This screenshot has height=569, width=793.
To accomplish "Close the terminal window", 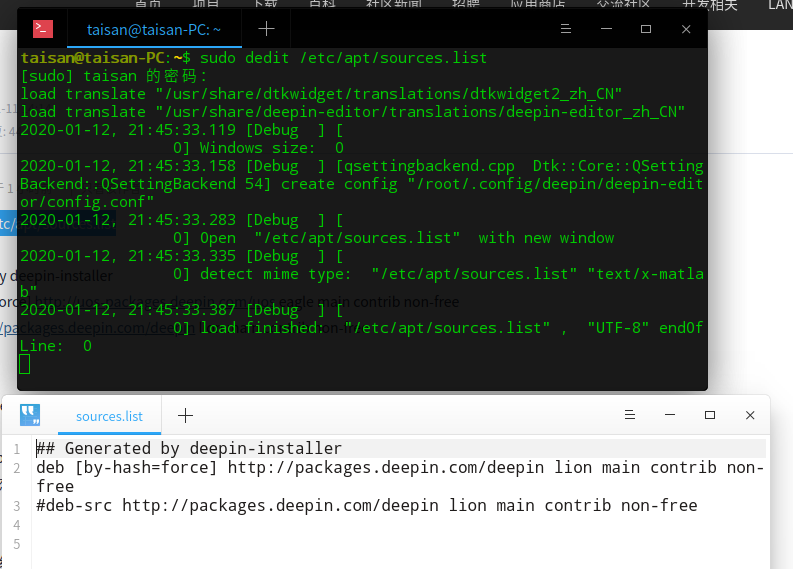I will tap(686, 29).
